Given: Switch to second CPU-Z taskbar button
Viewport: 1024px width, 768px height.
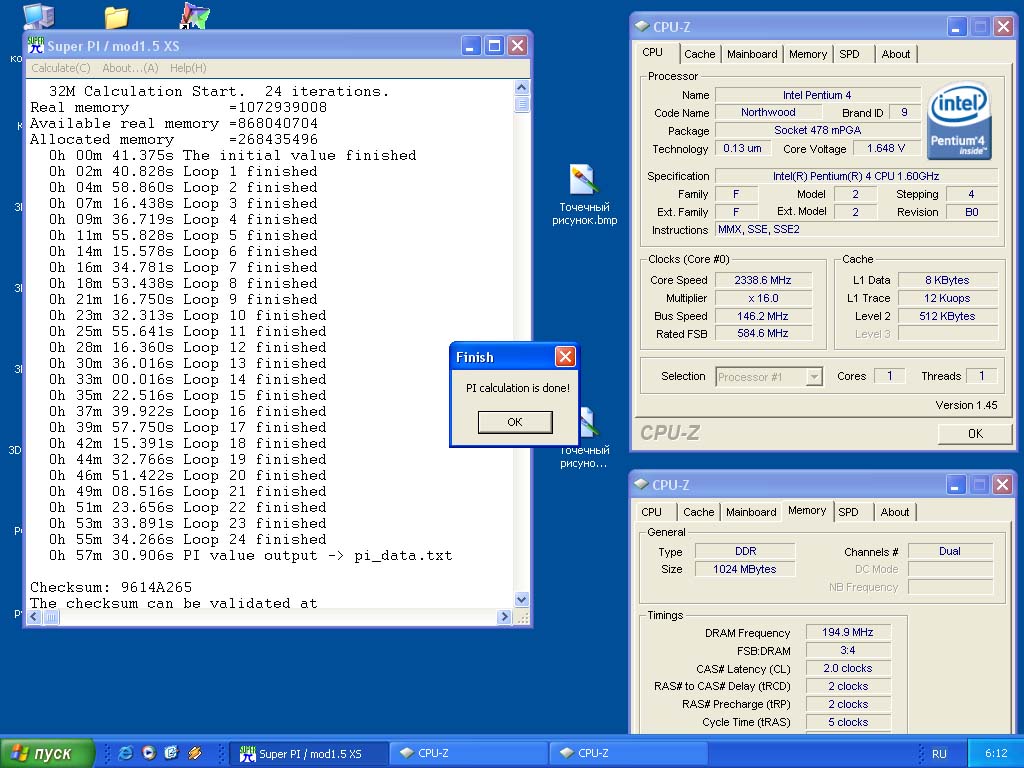Looking at the screenshot, I should coord(628,754).
